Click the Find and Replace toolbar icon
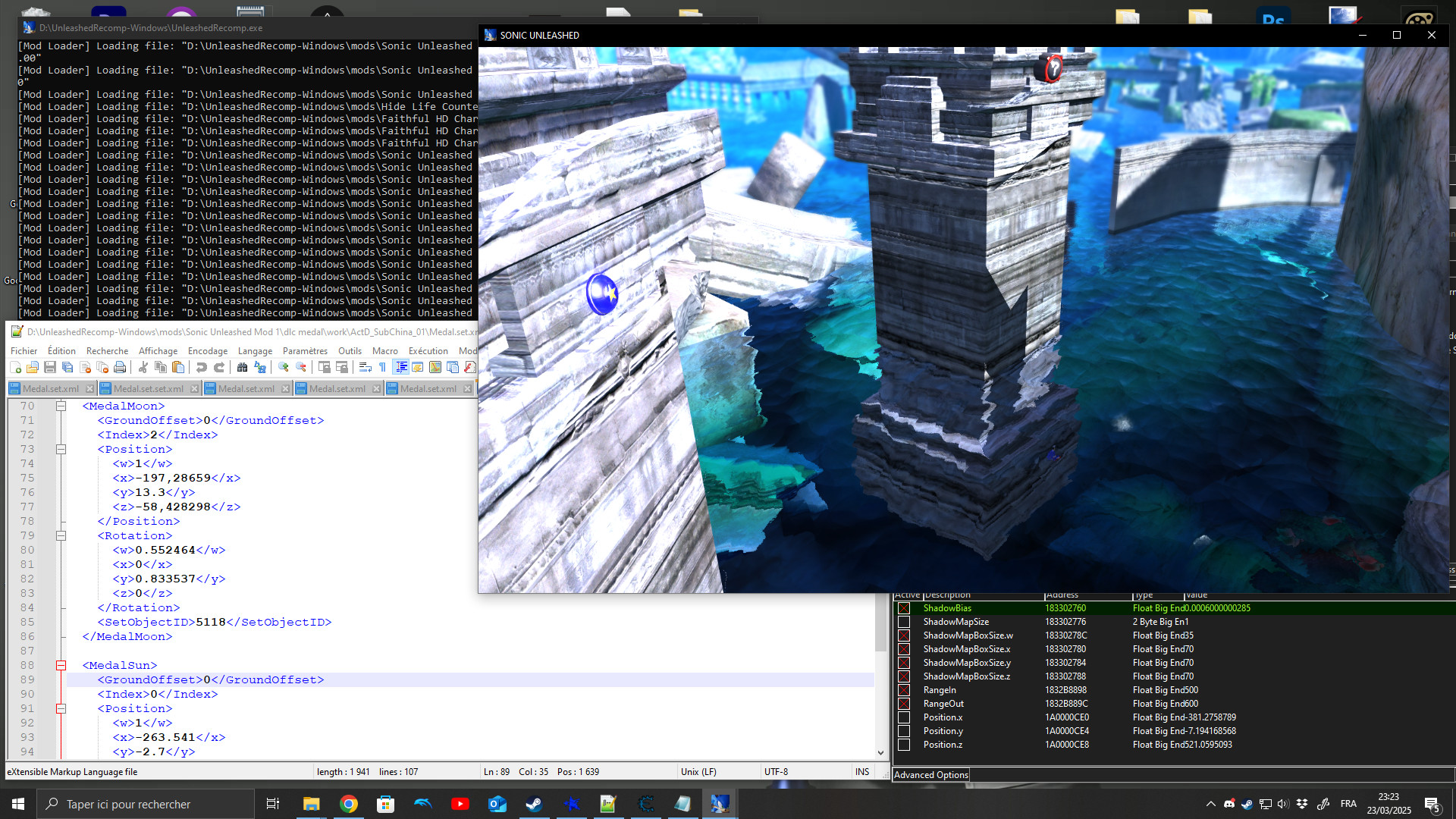This screenshot has height=819, width=1456. pyautogui.click(x=260, y=368)
